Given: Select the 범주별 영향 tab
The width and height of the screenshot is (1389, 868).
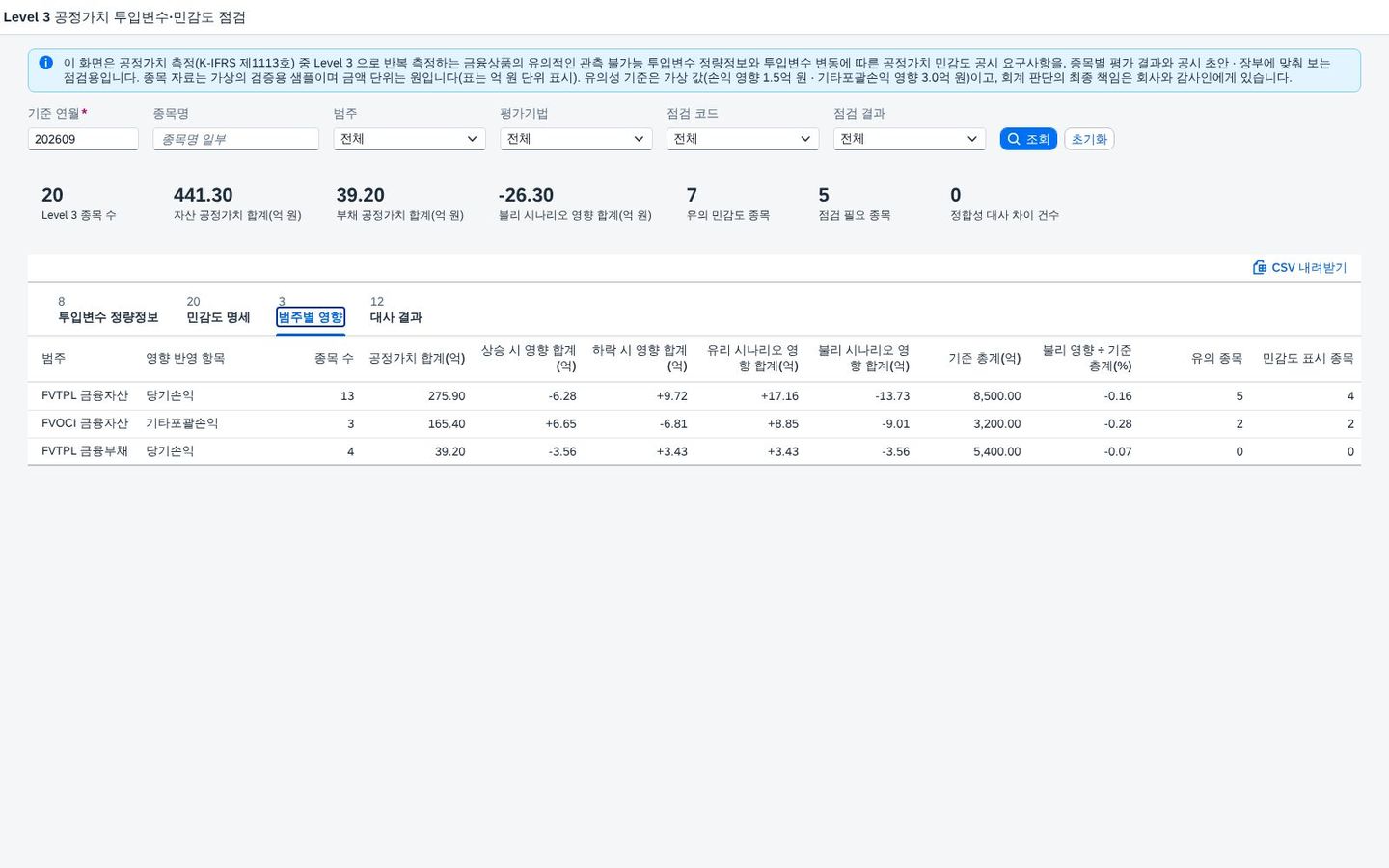Looking at the screenshot, I should point(311,317).
